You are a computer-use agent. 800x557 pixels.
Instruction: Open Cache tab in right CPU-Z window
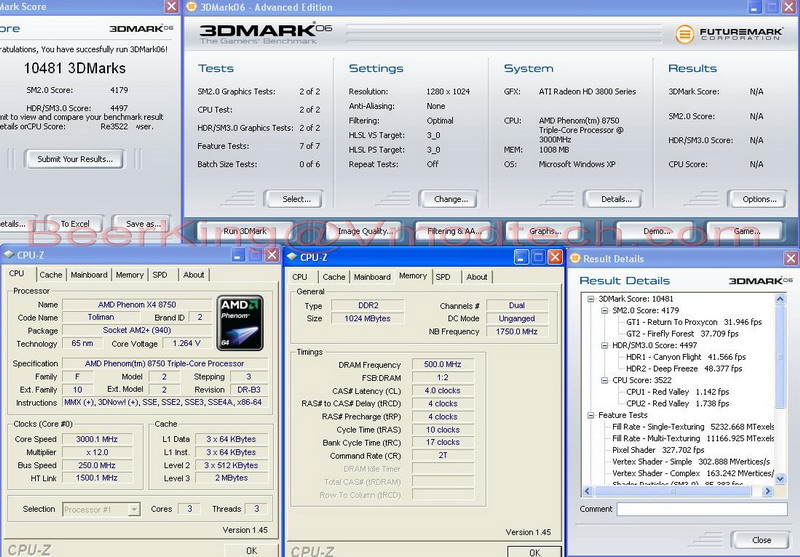coord(334,277)
